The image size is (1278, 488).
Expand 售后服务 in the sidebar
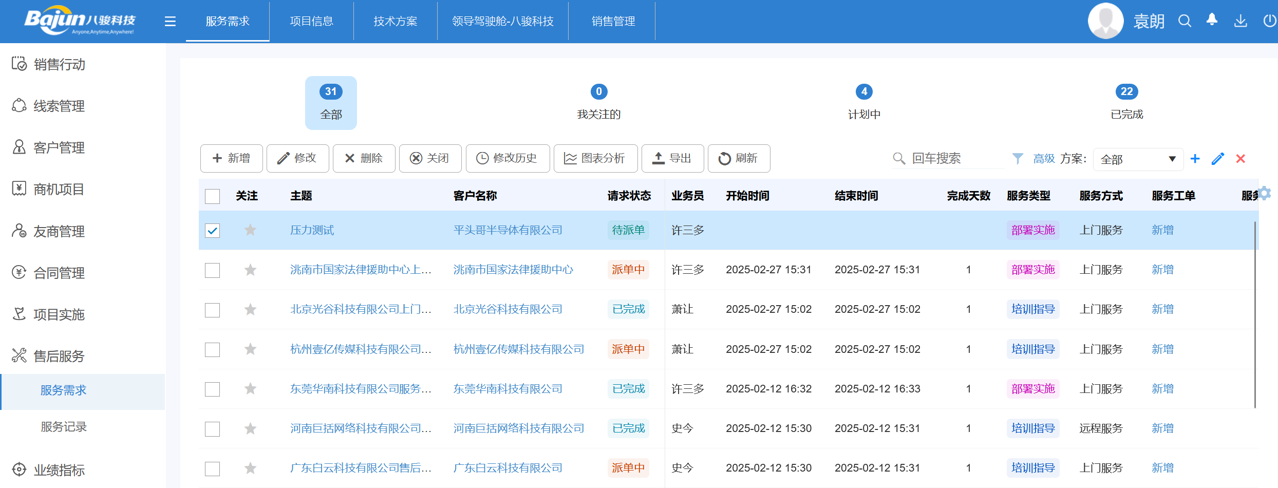[59, 356]
